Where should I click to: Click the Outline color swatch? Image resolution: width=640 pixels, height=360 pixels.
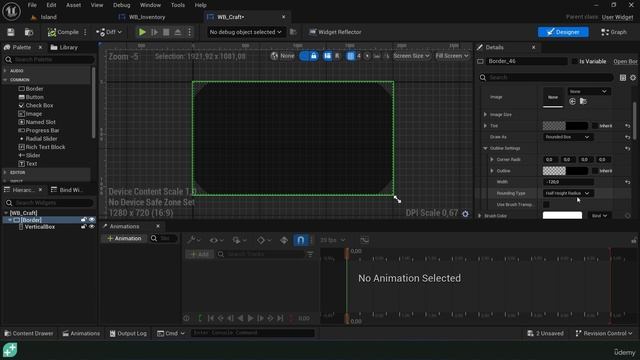[565, 171]
